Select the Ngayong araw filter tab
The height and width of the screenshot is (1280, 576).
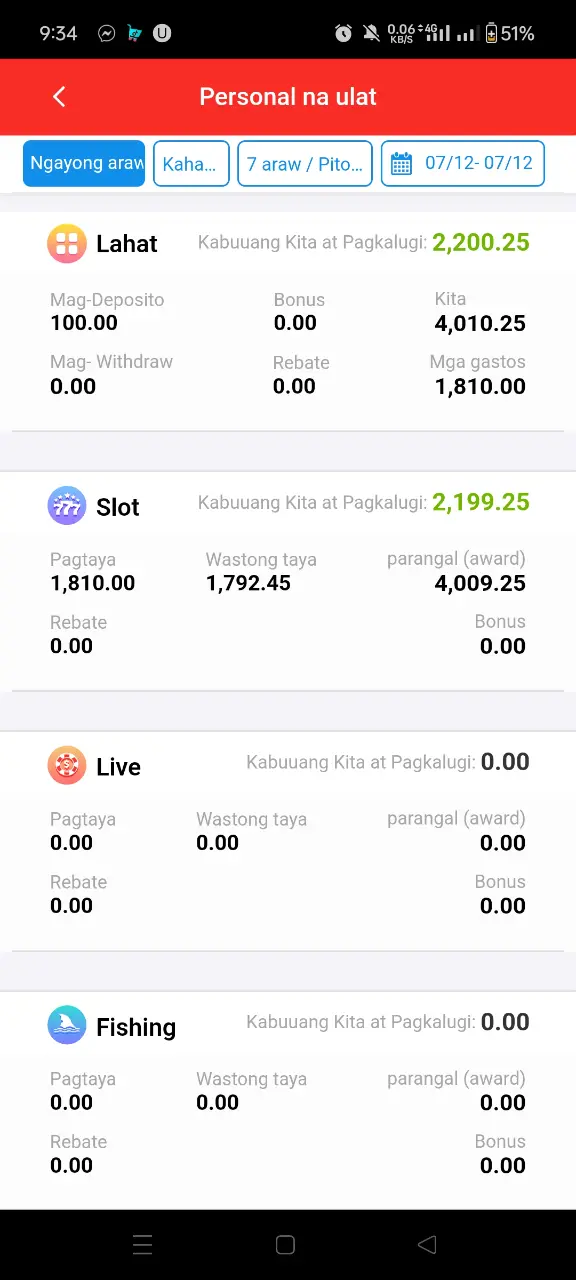(84, 163)
